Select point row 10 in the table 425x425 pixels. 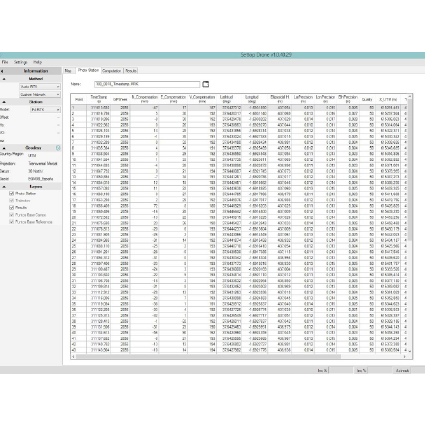coord(239,160)
